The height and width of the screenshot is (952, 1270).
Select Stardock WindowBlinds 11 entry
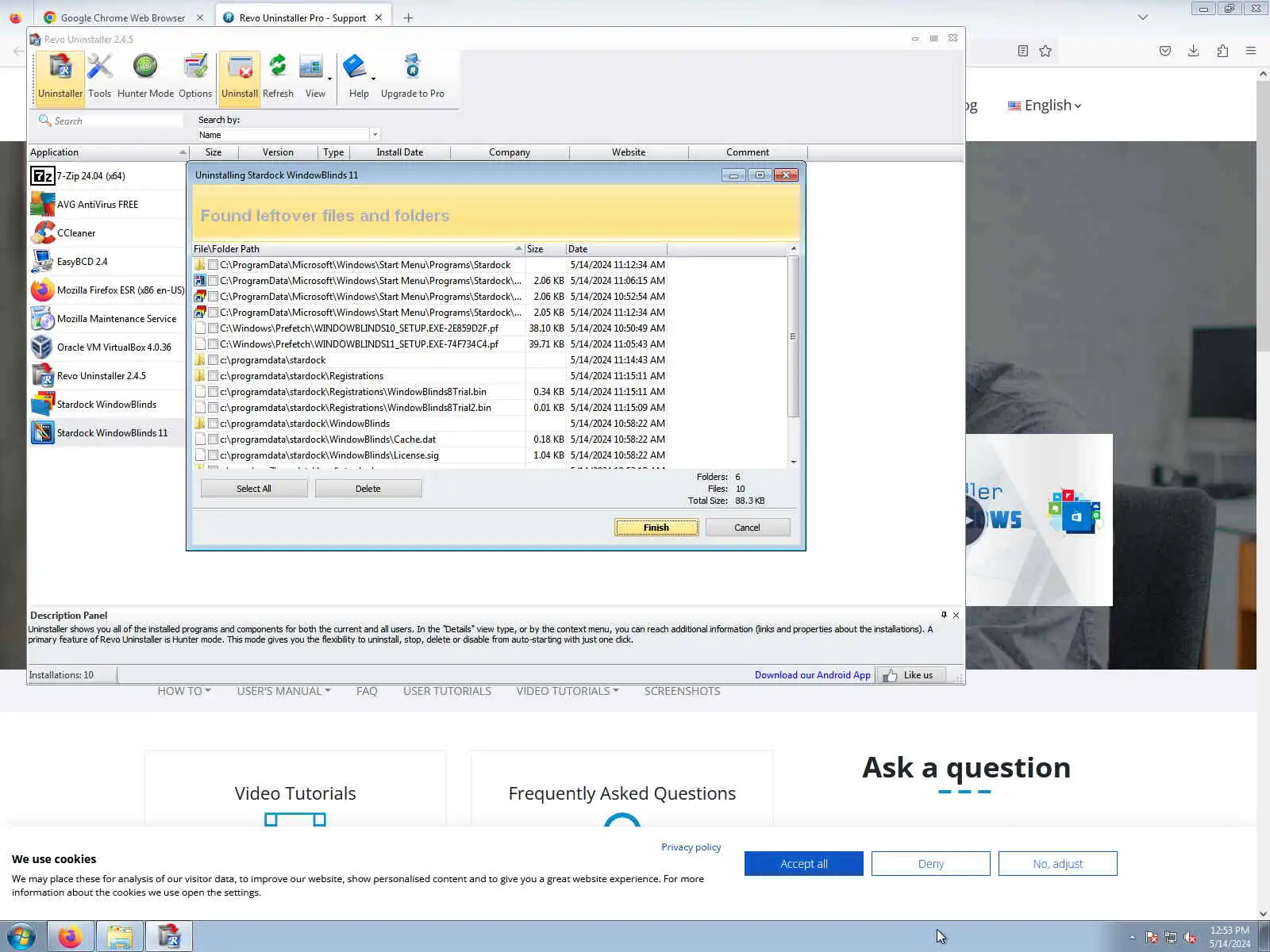(106, 433)
